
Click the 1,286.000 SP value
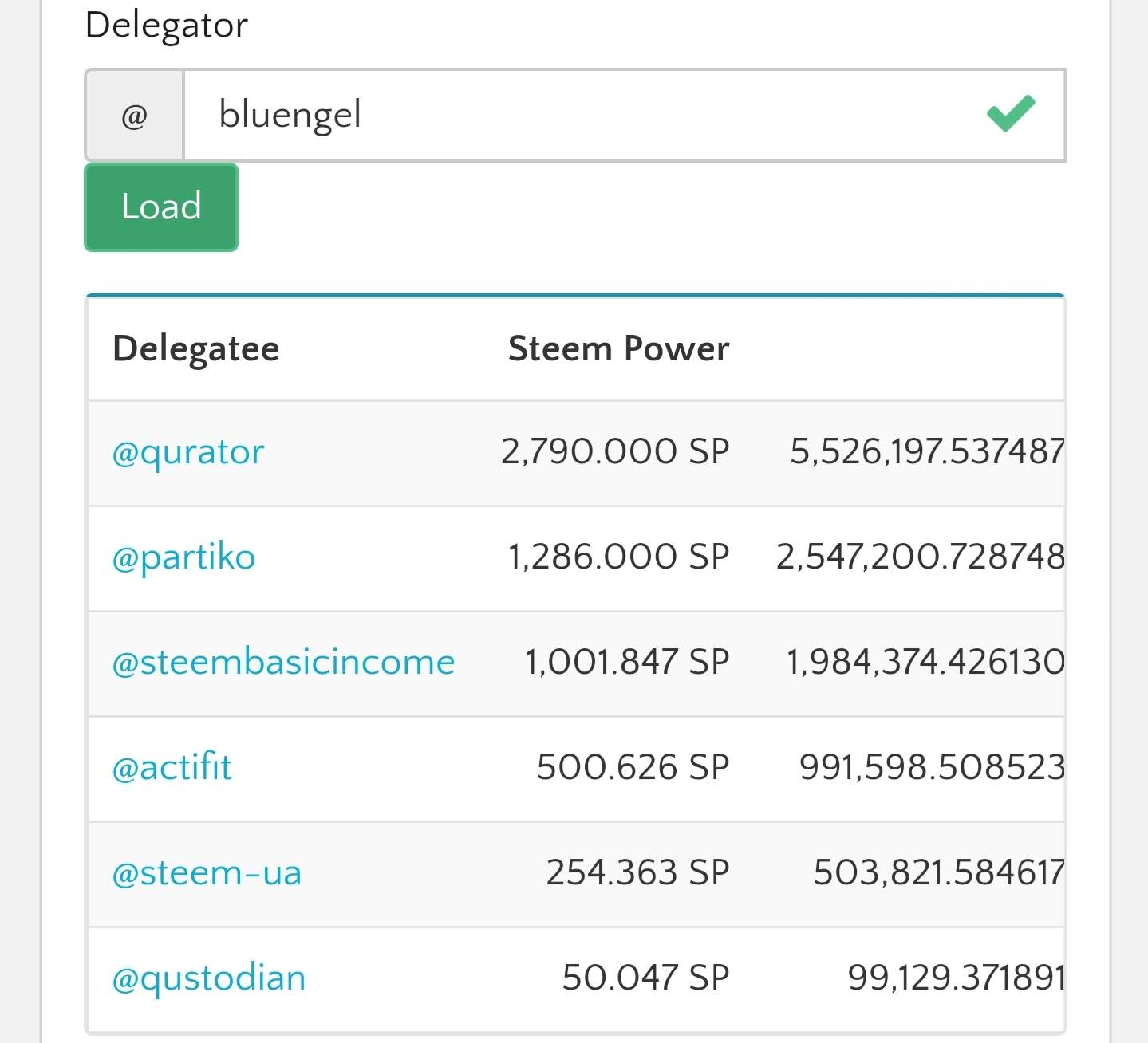tap(618, 557)
